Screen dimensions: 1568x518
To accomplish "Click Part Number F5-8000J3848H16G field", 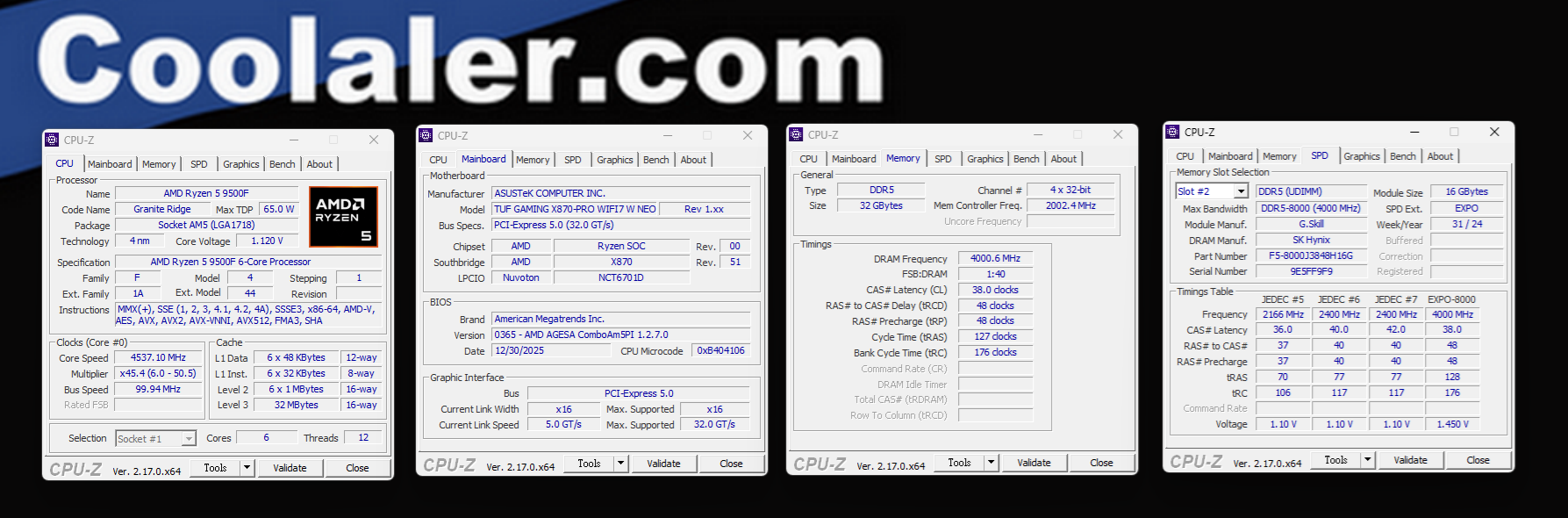I will [1311, 255].
